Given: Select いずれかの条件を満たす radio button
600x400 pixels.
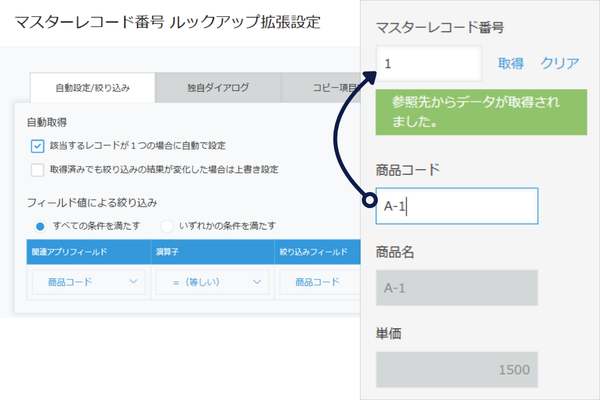Looking at the screenshot, I should click(166, 226).
